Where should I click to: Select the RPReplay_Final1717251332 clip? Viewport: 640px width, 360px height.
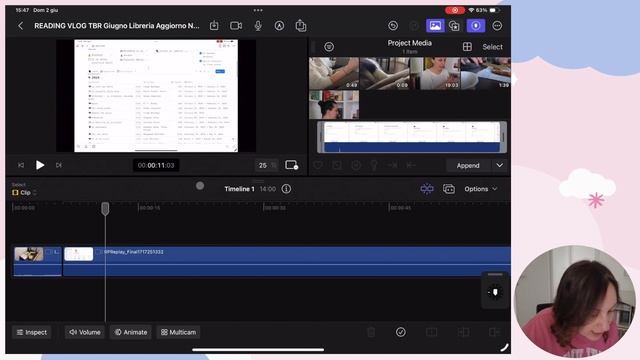coord(287,261)
